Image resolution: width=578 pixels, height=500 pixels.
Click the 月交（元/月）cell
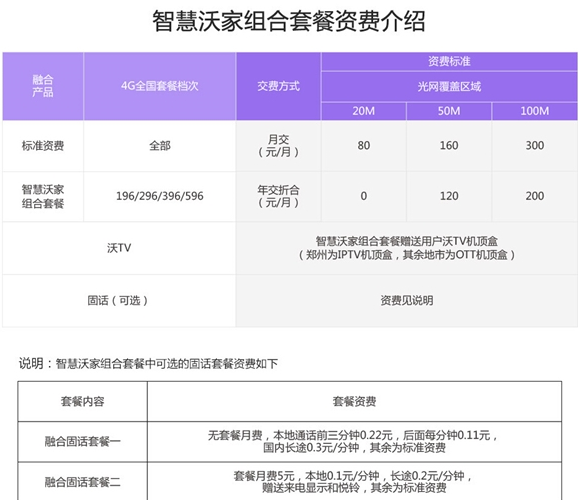[278, 146]
